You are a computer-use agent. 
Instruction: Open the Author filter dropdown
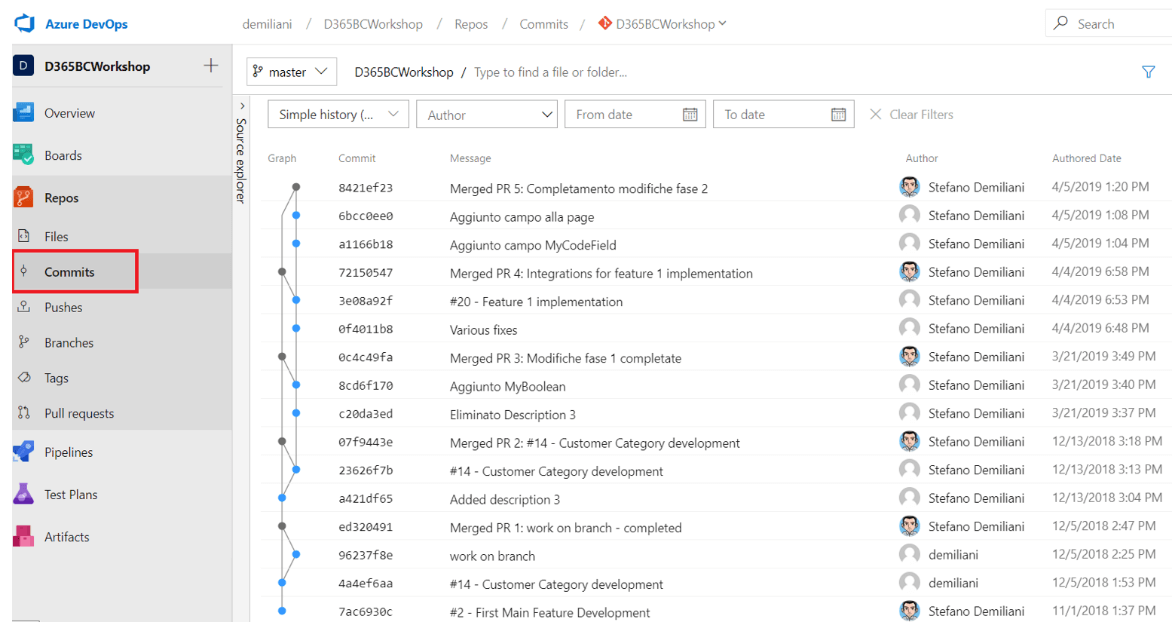(487, 114)
